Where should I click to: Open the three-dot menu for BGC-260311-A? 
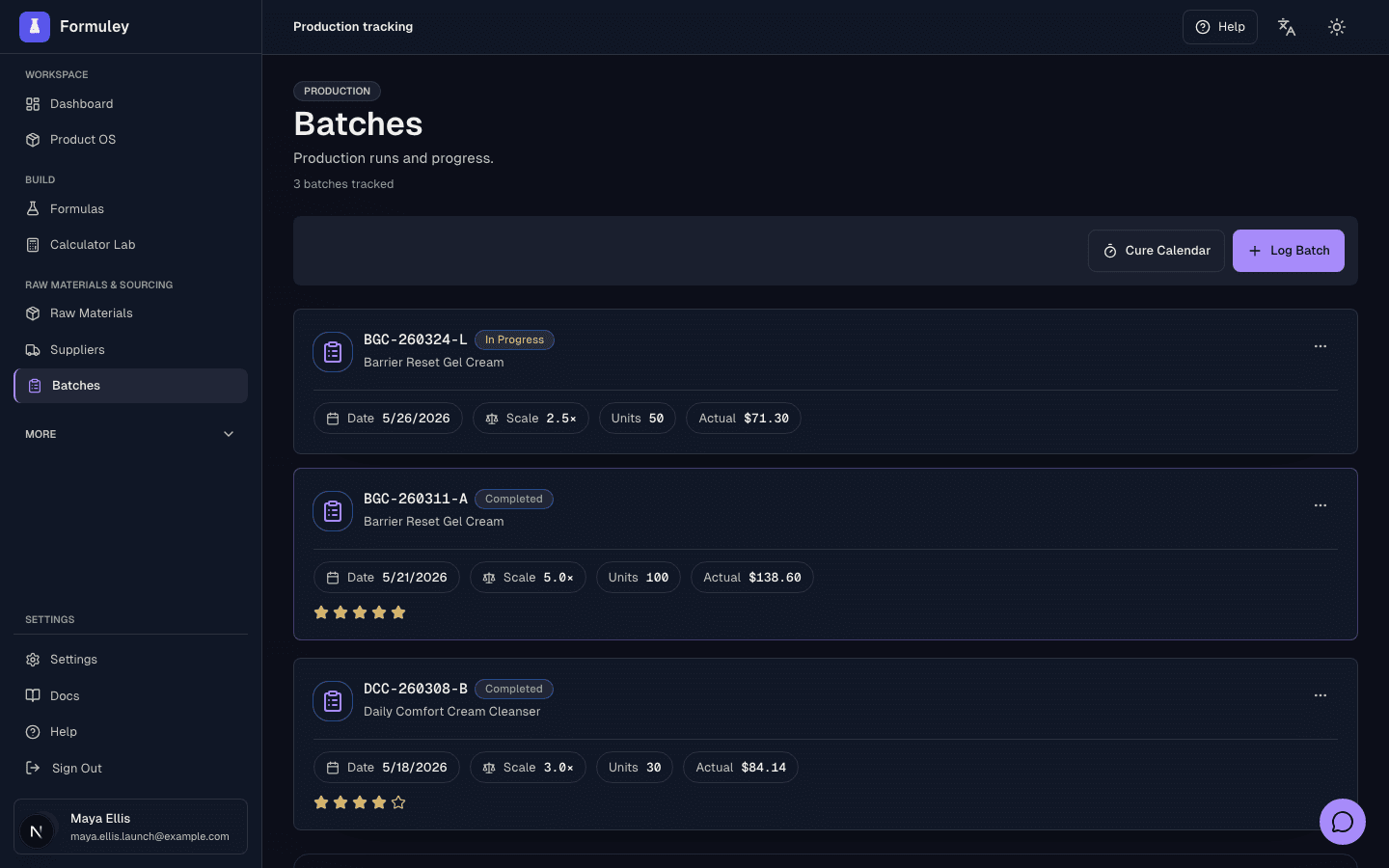[x=1321, y=505]
